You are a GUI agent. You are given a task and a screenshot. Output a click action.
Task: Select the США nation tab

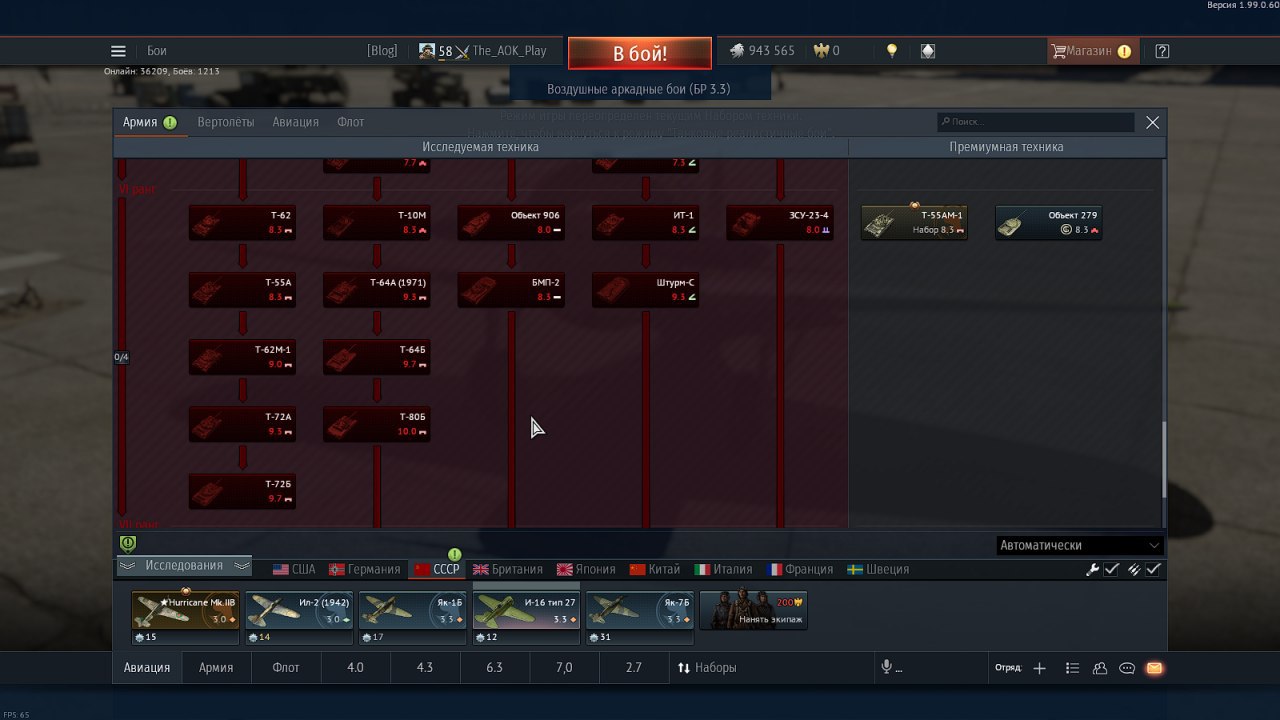pos(294,569)
